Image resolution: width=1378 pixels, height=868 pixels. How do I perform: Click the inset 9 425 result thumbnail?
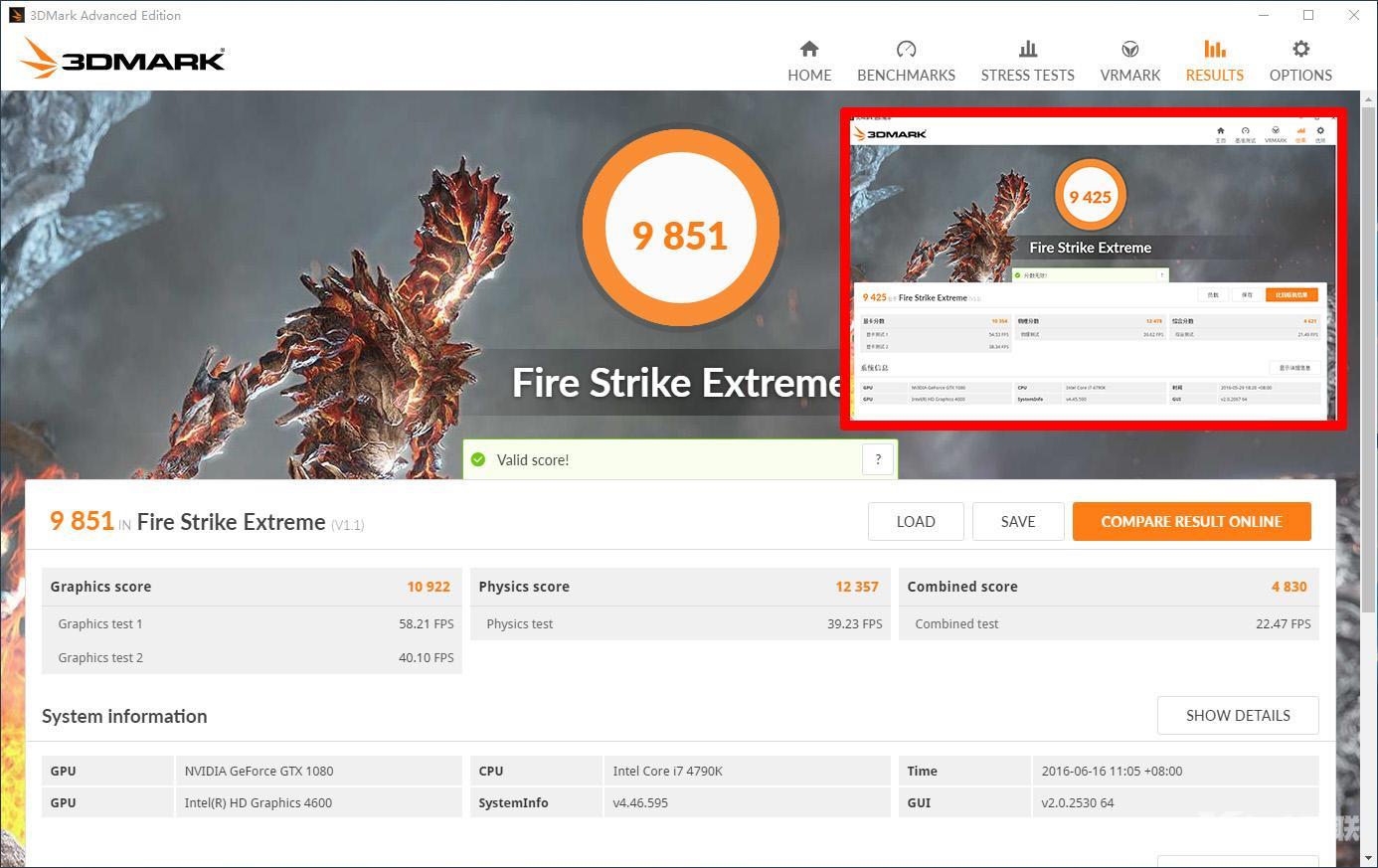coord(1094,268)
